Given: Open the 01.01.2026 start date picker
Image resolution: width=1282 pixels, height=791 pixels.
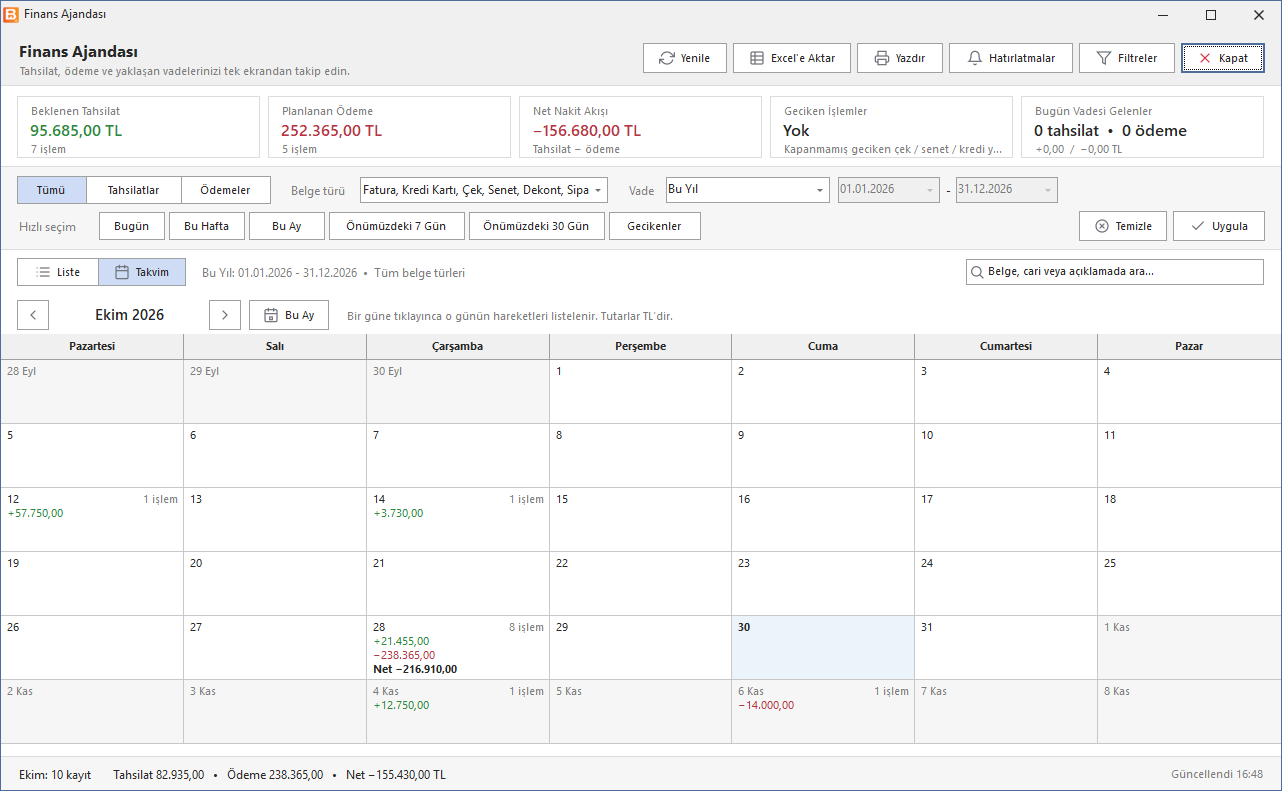Looking at the screenshot, I should point(889,190).
